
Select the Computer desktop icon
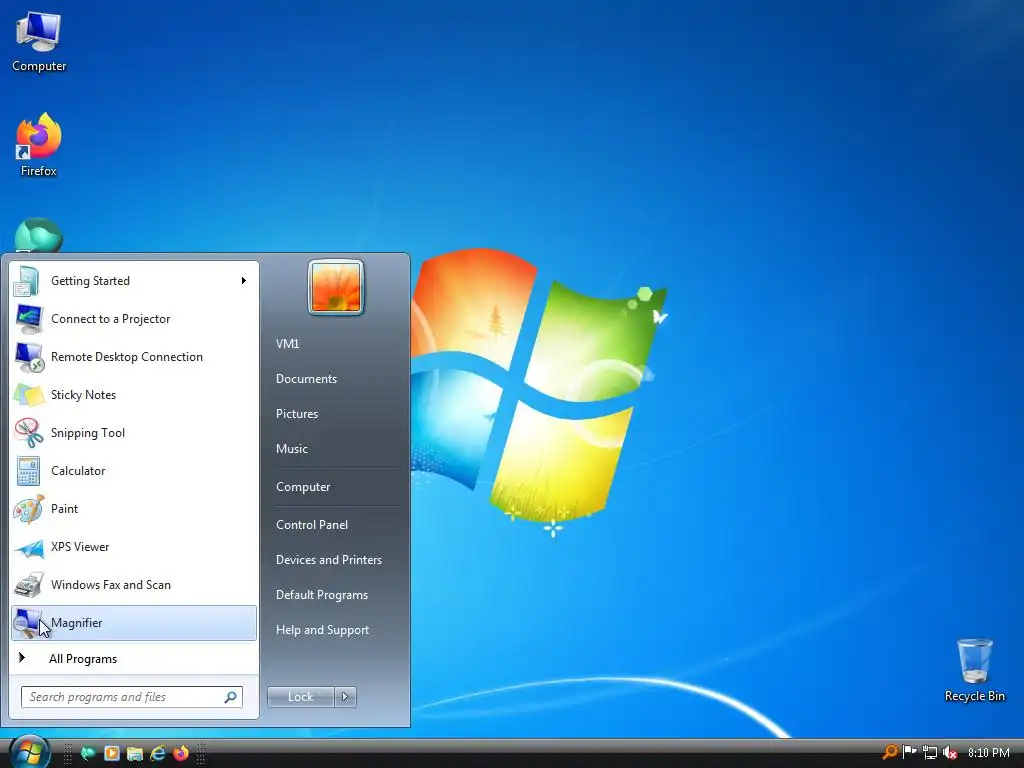coord(39,42)
